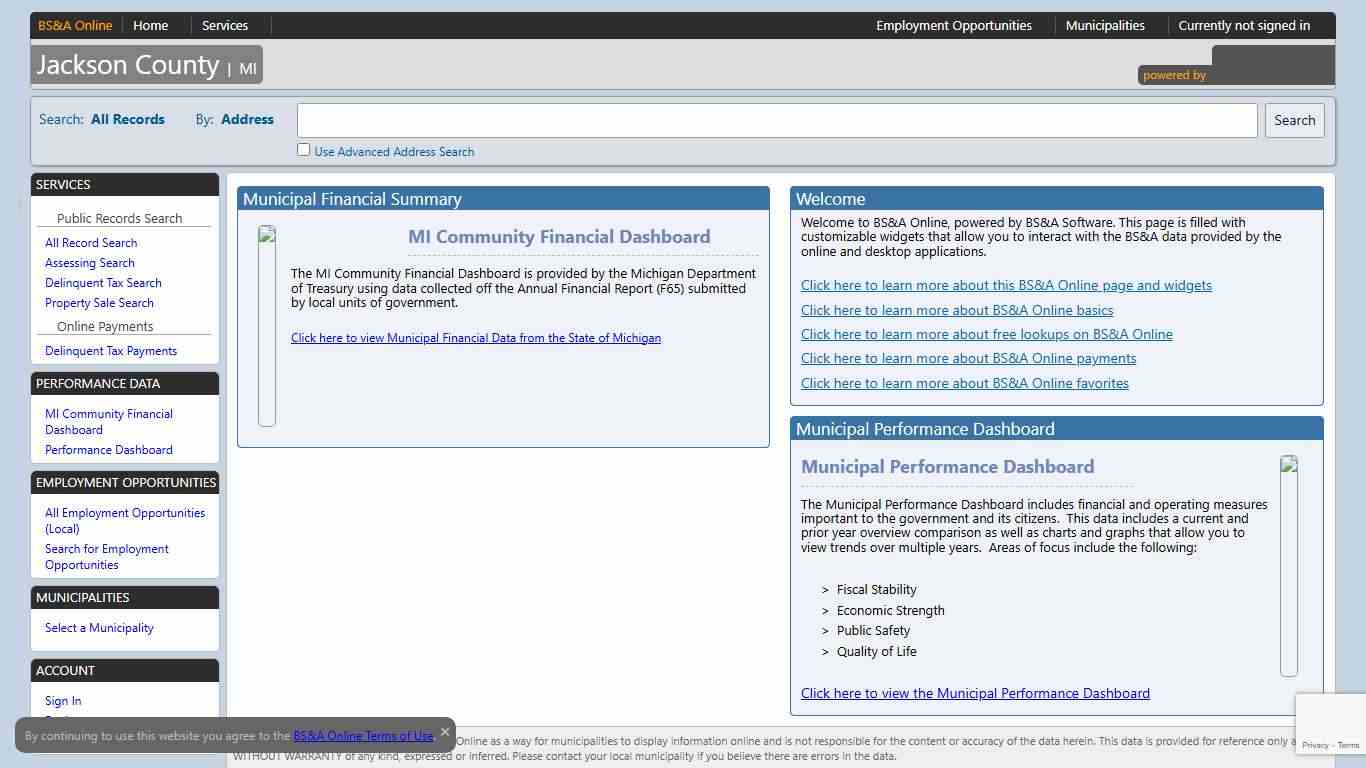
Task: Click the reCAPTCHA badge
Action: 1330,724
